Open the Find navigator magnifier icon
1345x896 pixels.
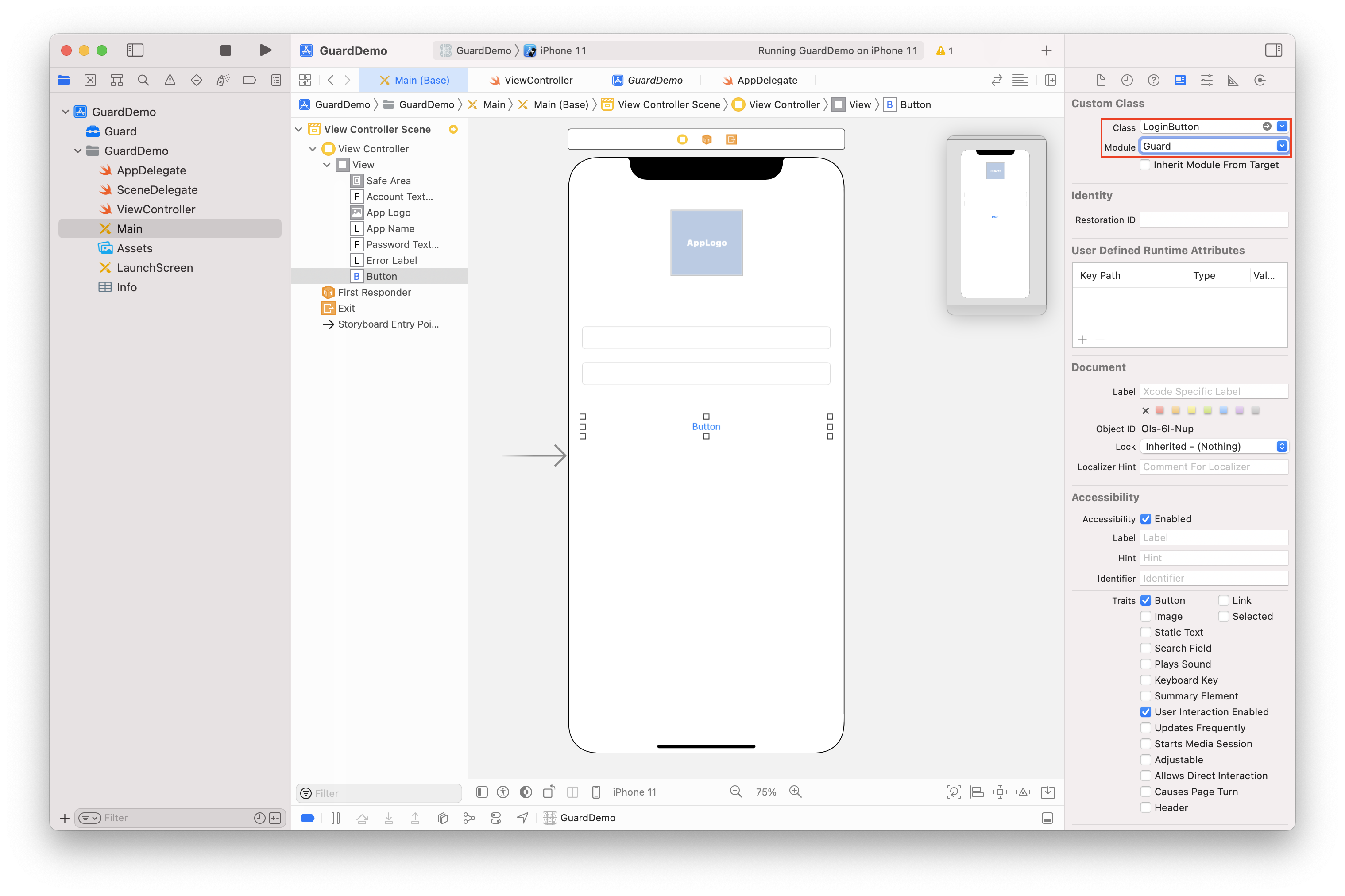[x=143, y=80]
